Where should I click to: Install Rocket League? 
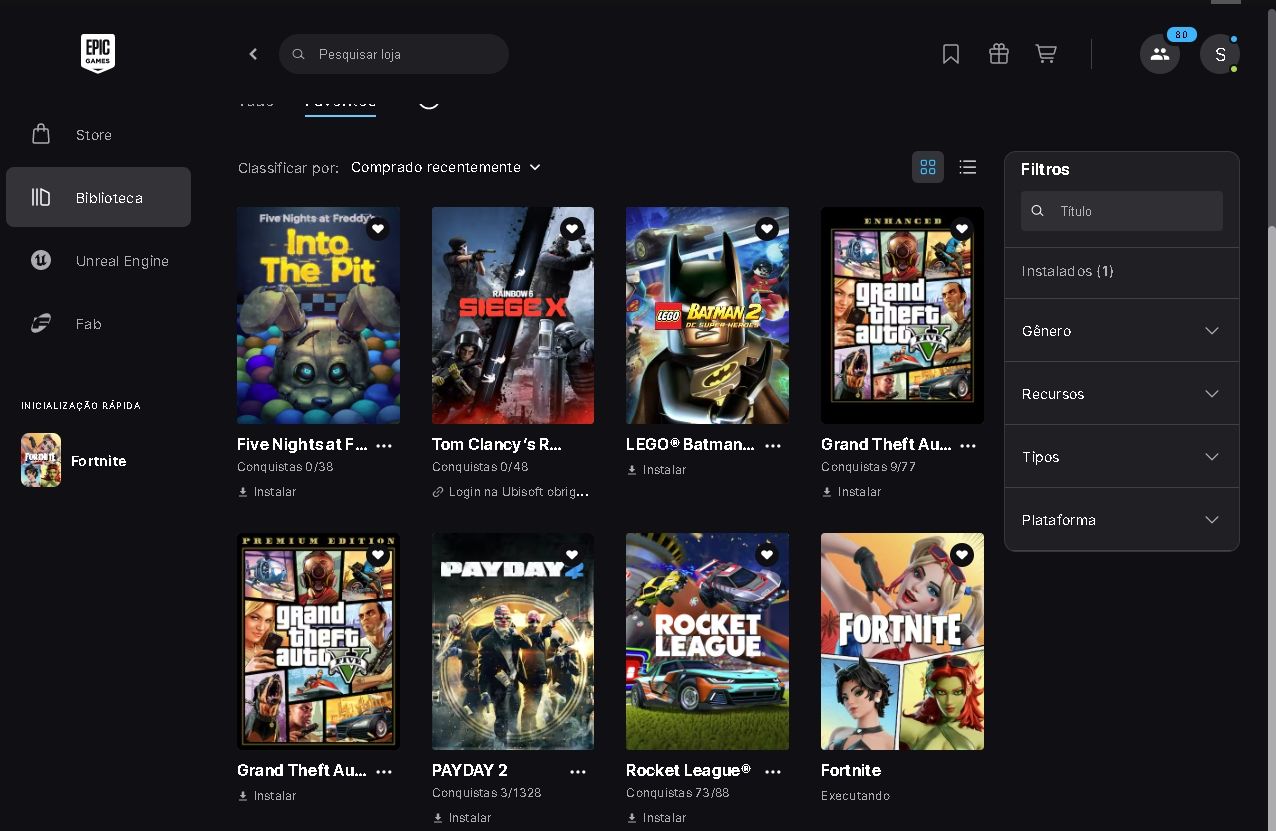pos(656,818)
